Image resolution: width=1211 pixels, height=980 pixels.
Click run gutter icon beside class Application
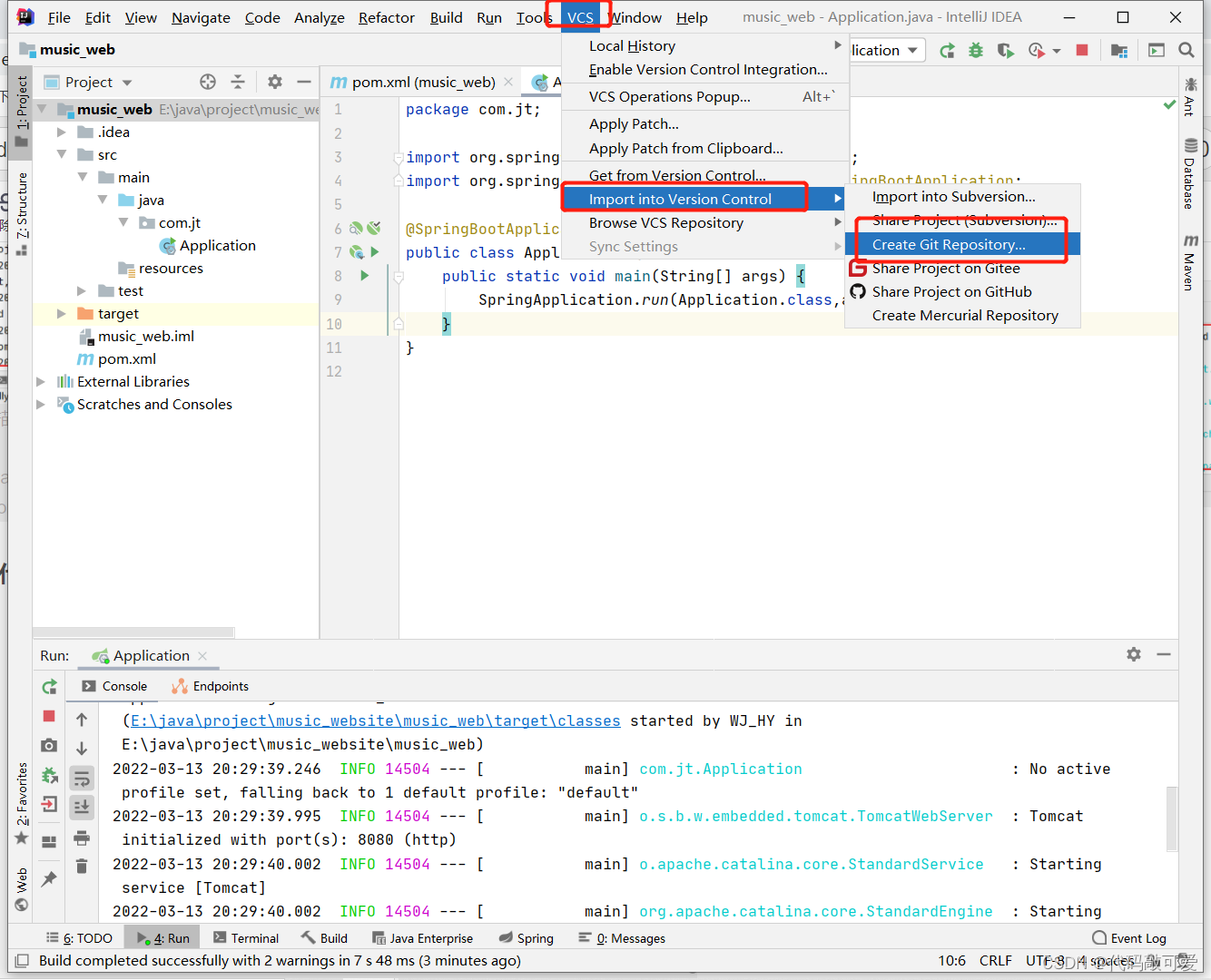point(374,252)
